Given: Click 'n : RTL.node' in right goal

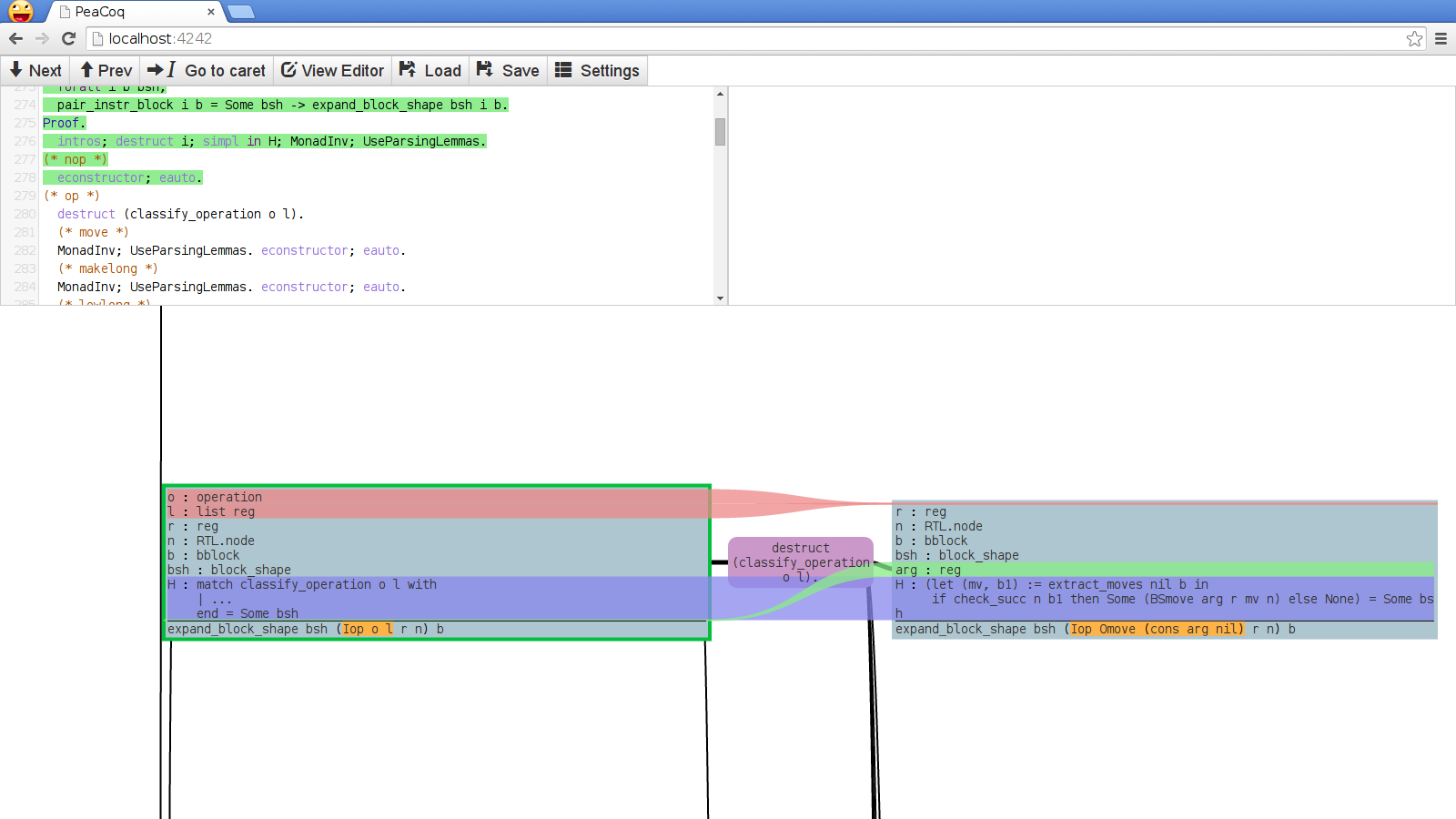Looking at the screenshot, I should (939, 526).
